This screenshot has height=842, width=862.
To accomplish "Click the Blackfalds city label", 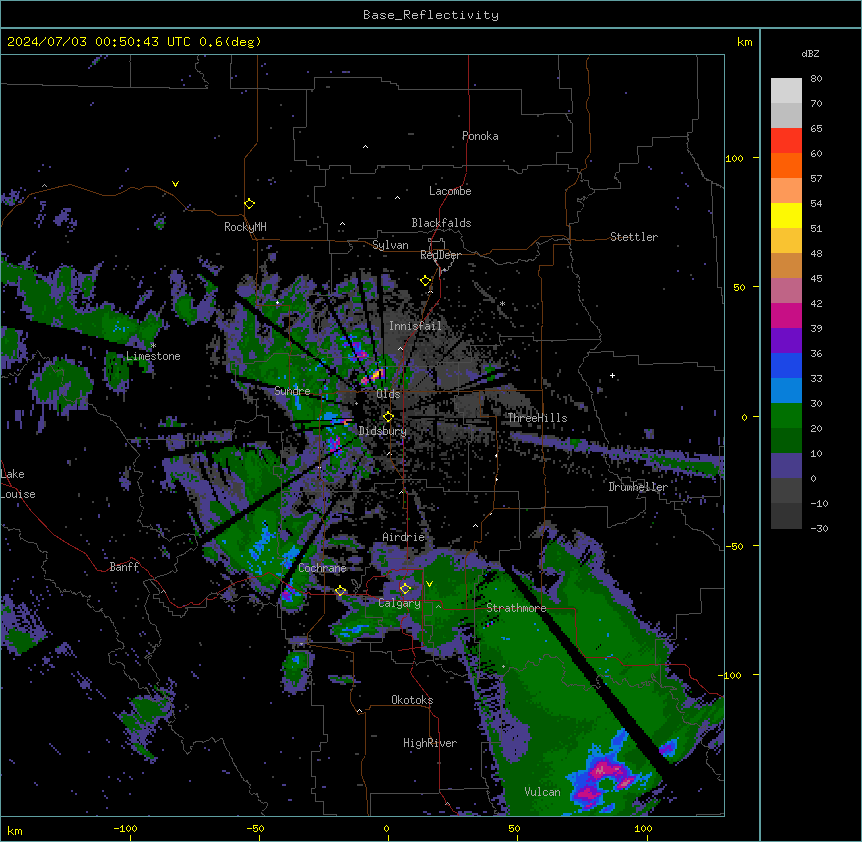I will coord(441,223).
